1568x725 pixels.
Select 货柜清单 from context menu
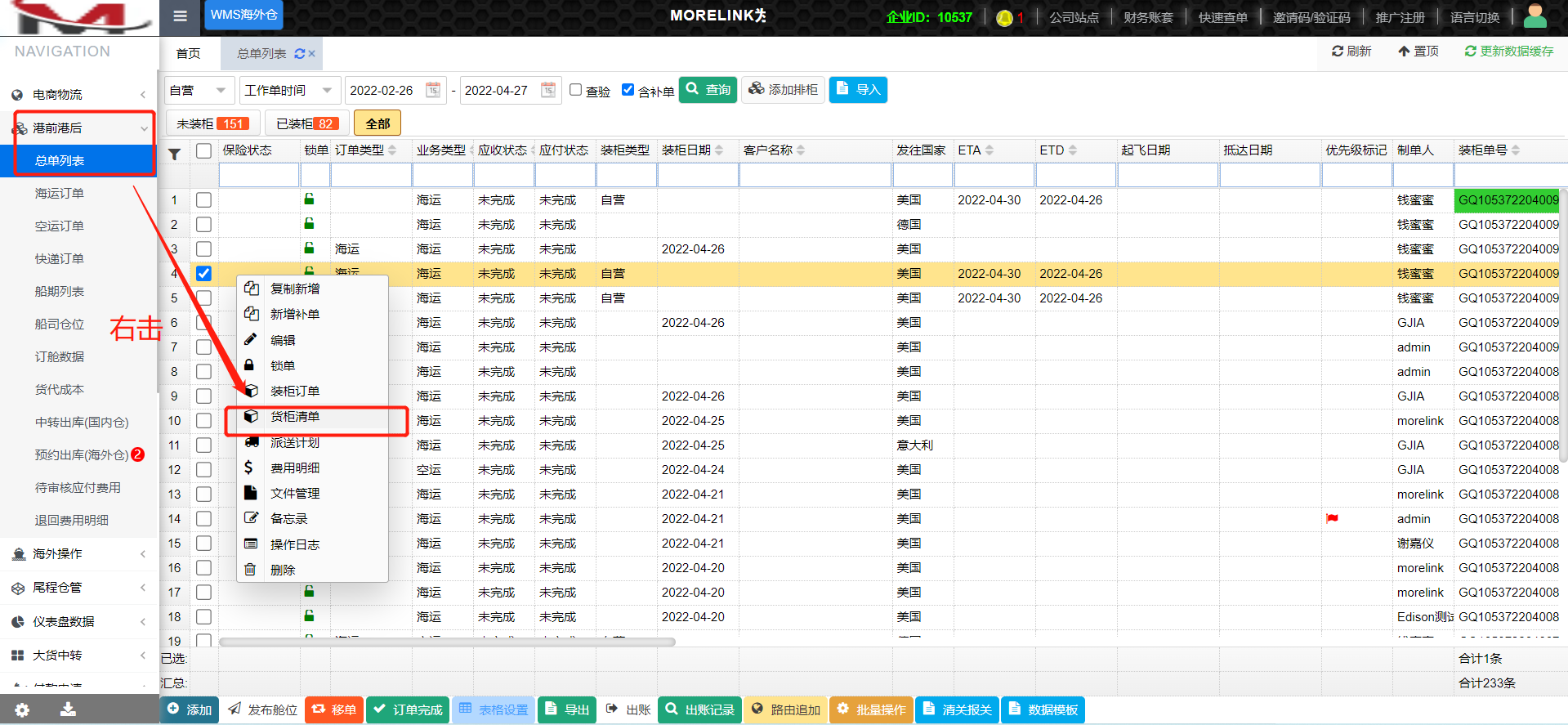click(x=295, y=417)
